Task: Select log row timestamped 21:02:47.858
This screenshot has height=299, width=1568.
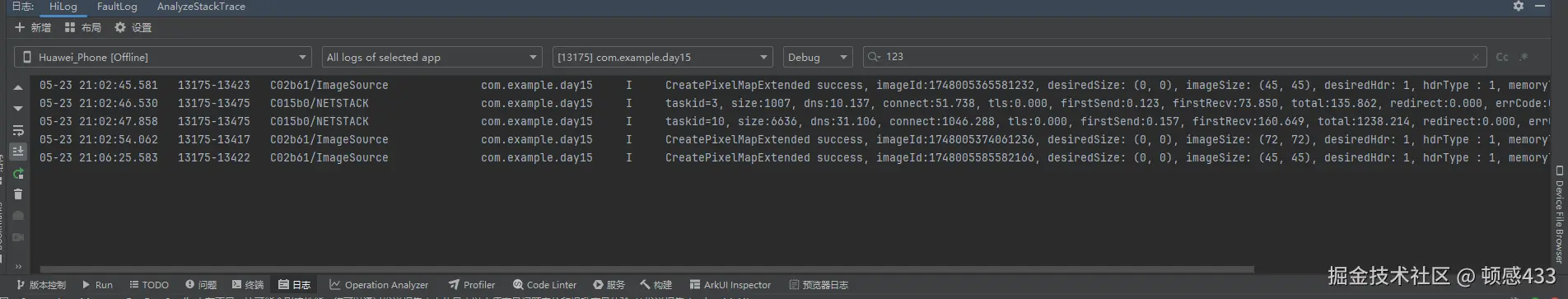Action: [791, 121]
